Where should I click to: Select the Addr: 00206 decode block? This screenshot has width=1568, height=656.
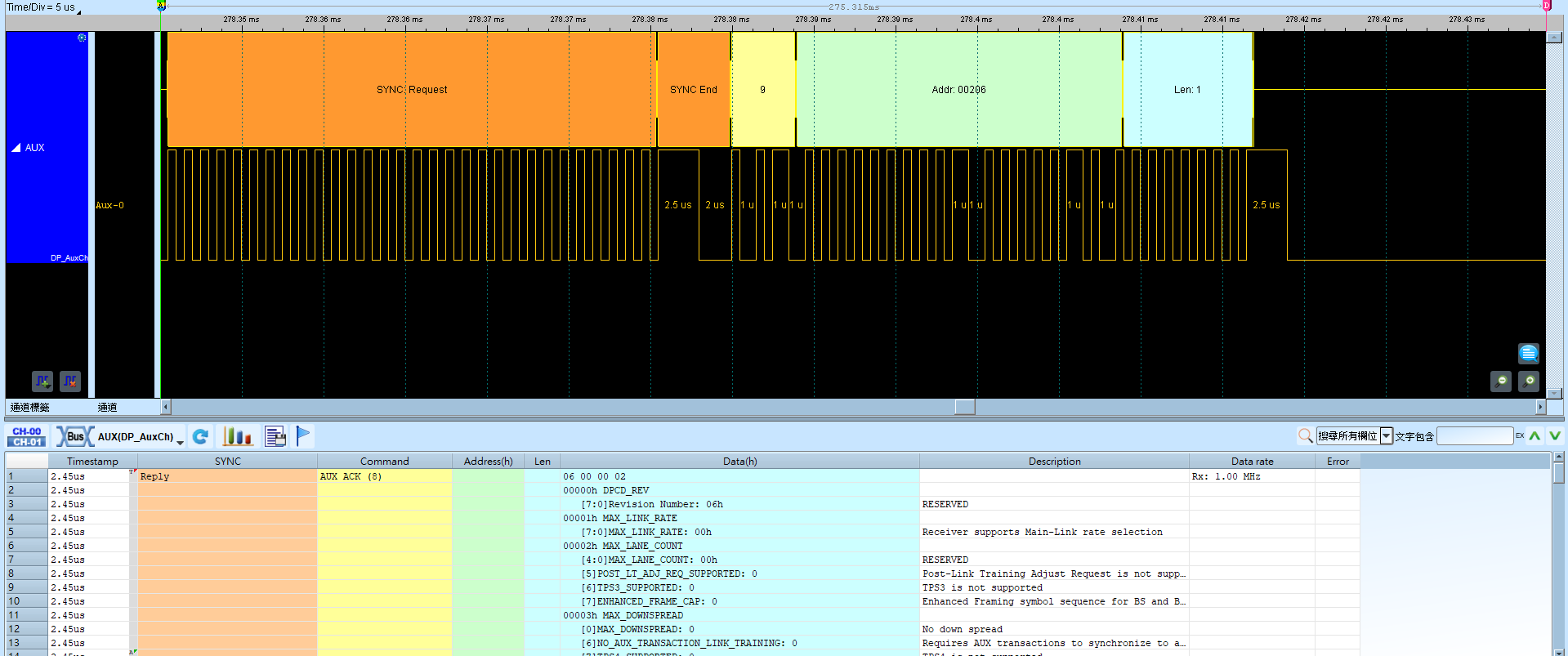coord(959,90)
